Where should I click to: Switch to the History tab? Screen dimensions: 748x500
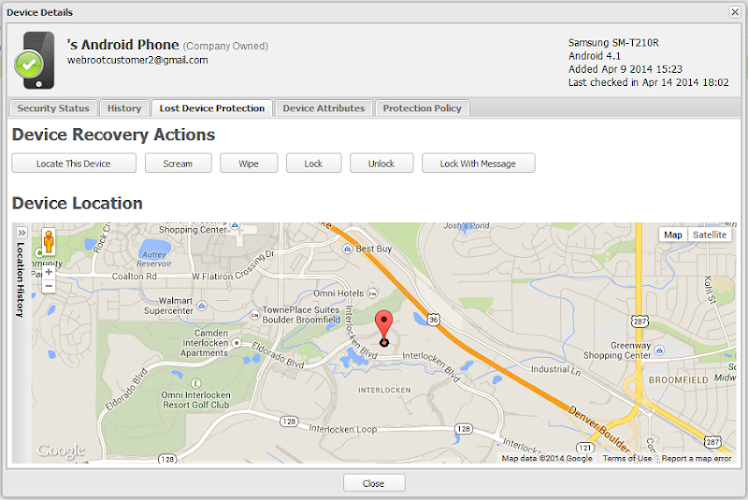[x=125, y=108]
